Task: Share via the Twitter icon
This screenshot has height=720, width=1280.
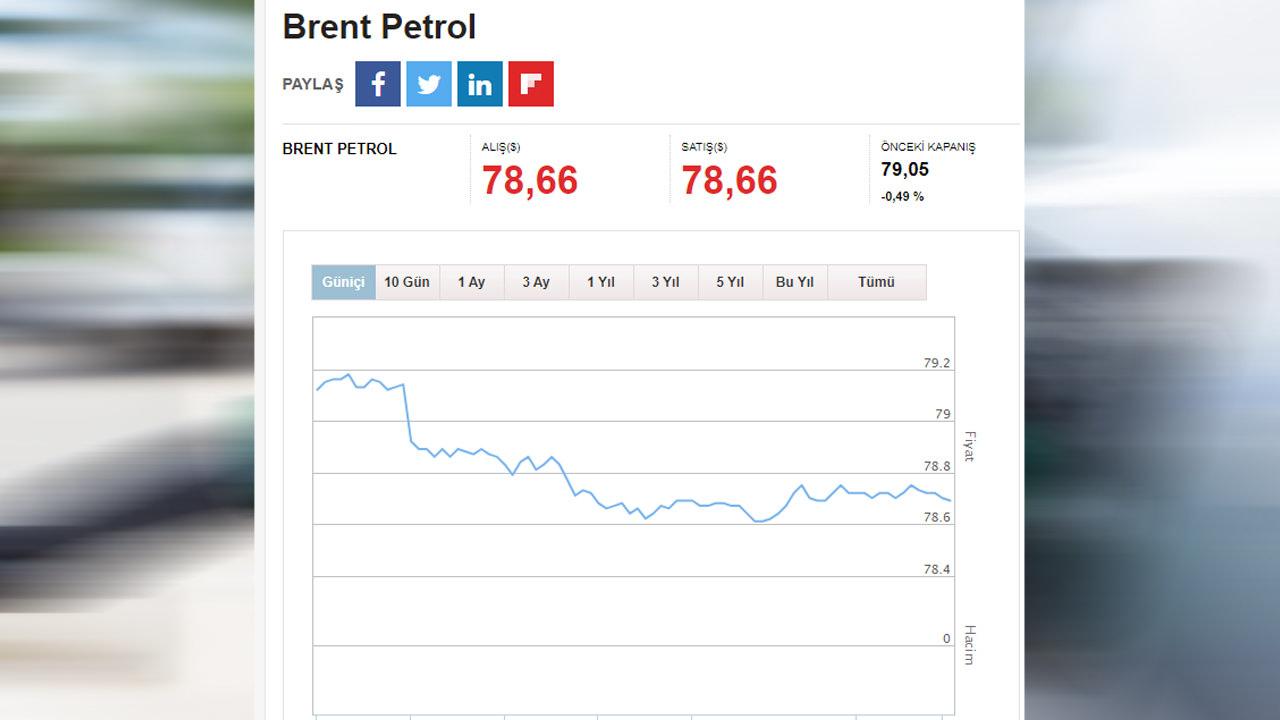Action: 429,84
